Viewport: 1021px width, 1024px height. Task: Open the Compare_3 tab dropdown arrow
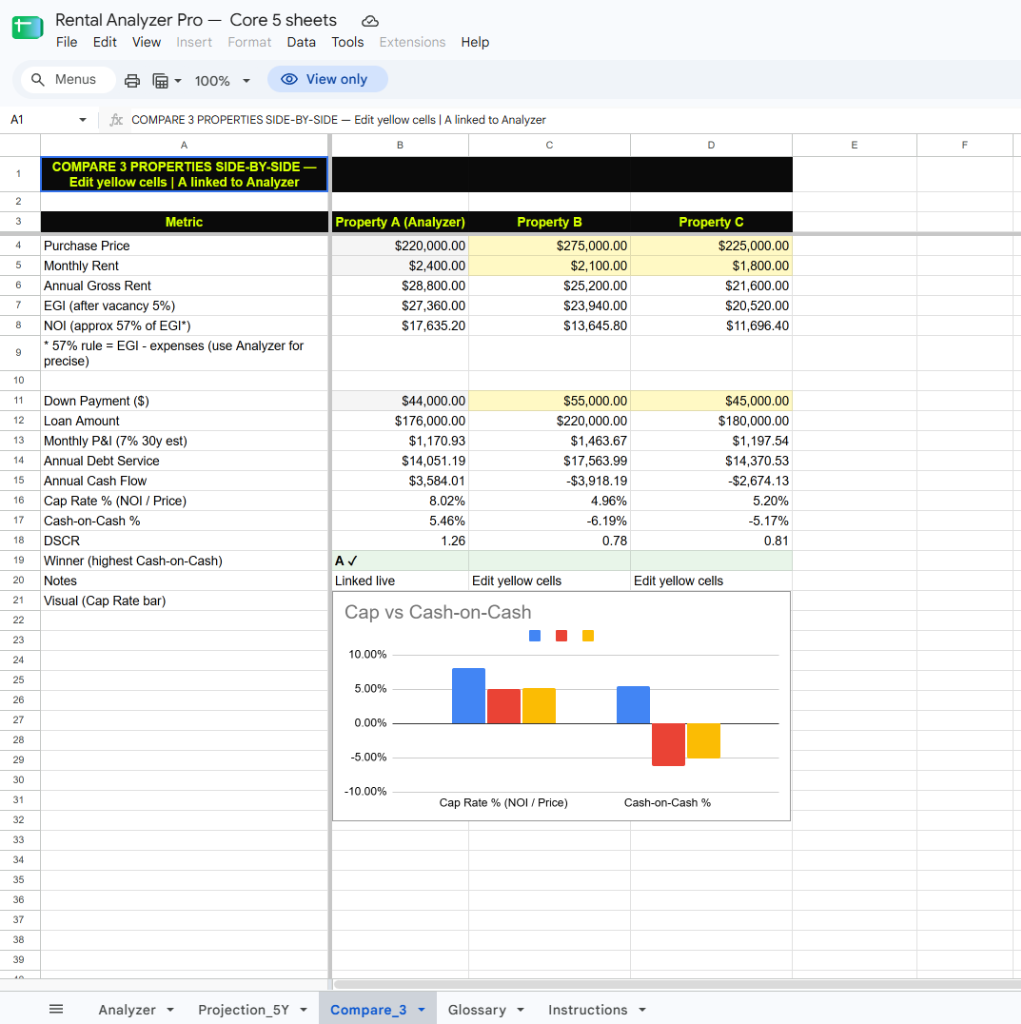click(421, 1010)
